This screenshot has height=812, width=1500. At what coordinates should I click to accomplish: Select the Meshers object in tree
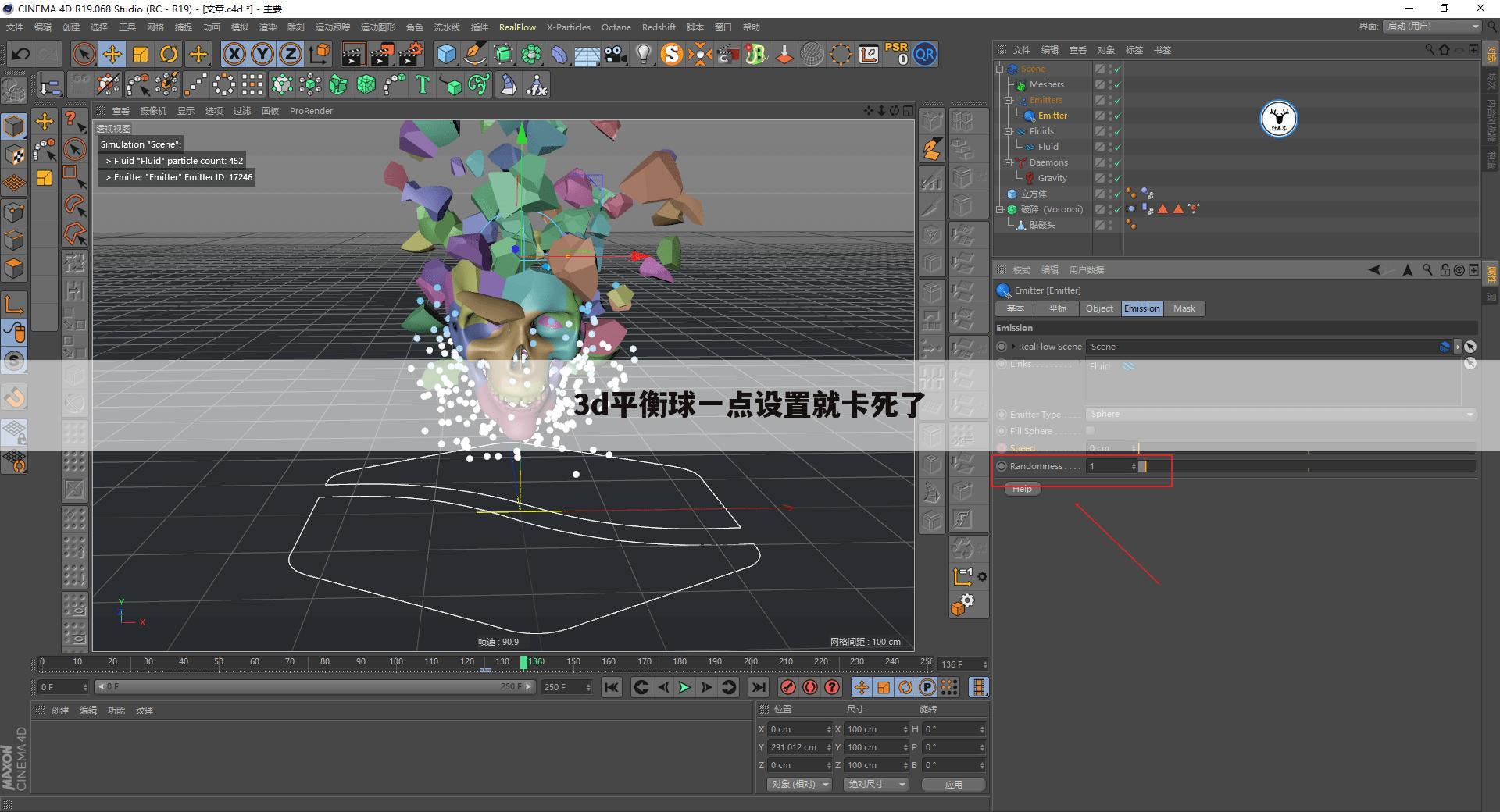click(x=1046, y=84)
